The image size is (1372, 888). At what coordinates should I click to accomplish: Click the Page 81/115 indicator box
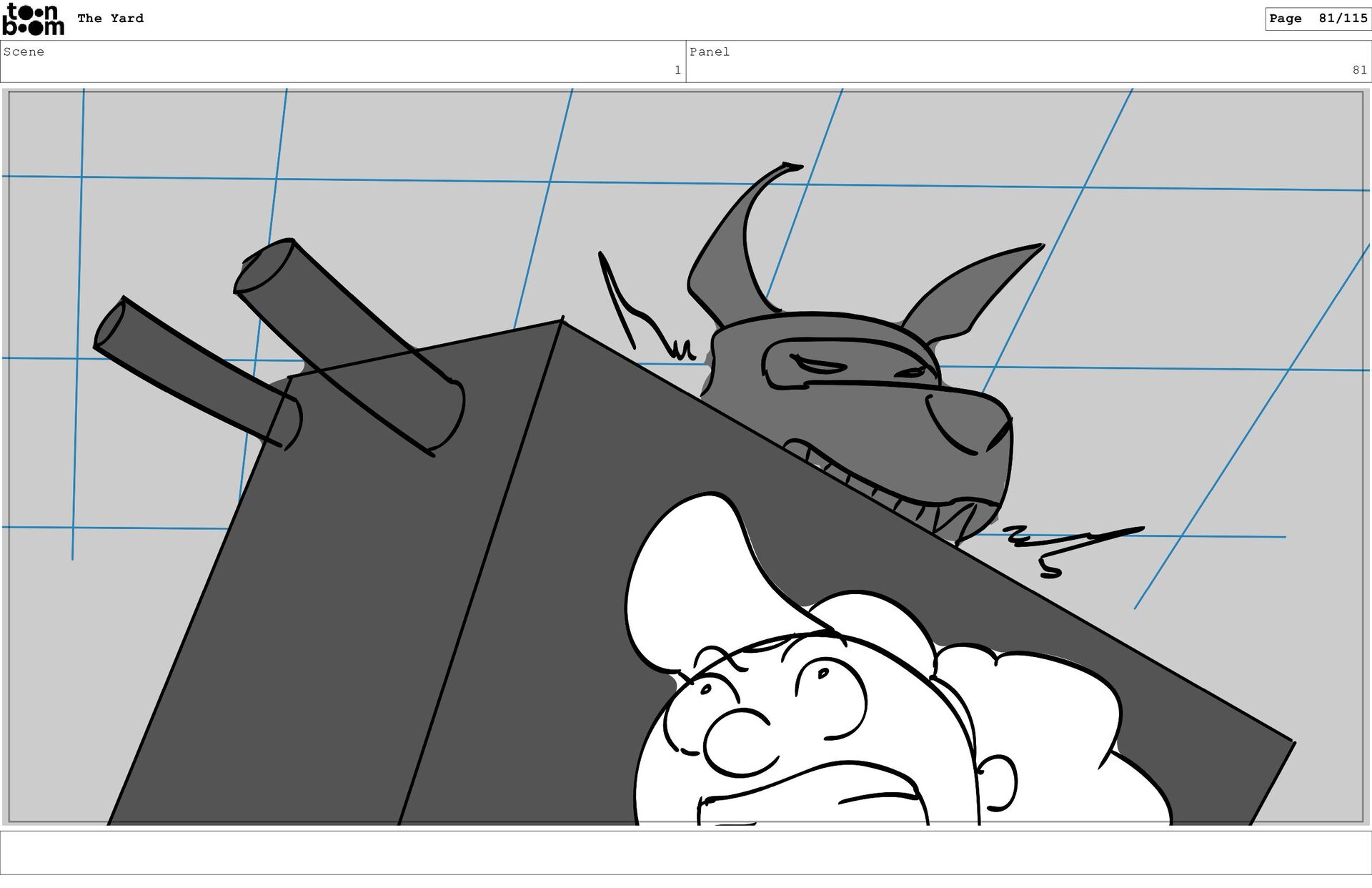coord(1317,19)
